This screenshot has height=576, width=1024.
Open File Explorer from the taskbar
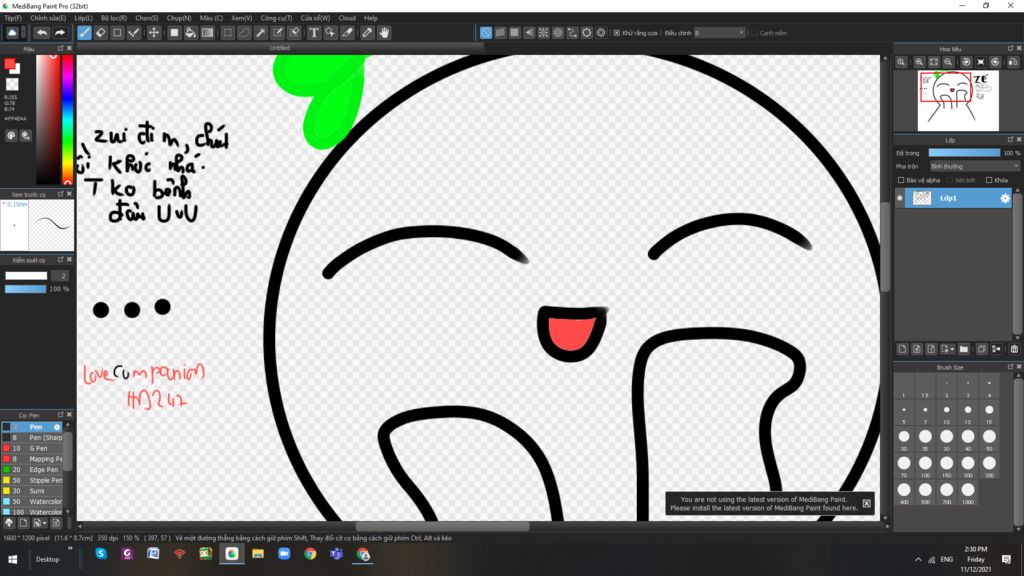coord(258,554)
